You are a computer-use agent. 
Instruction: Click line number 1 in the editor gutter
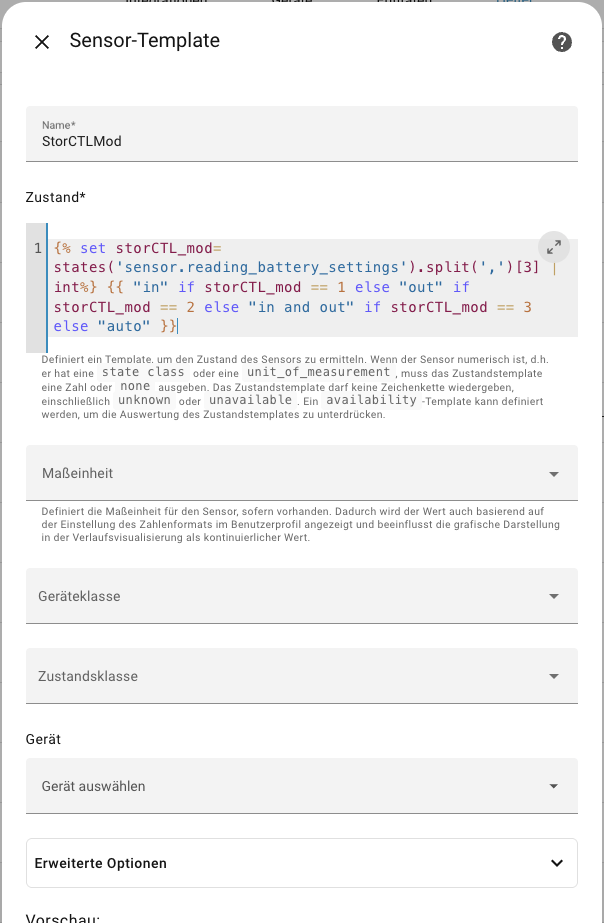tap(38, 248)
